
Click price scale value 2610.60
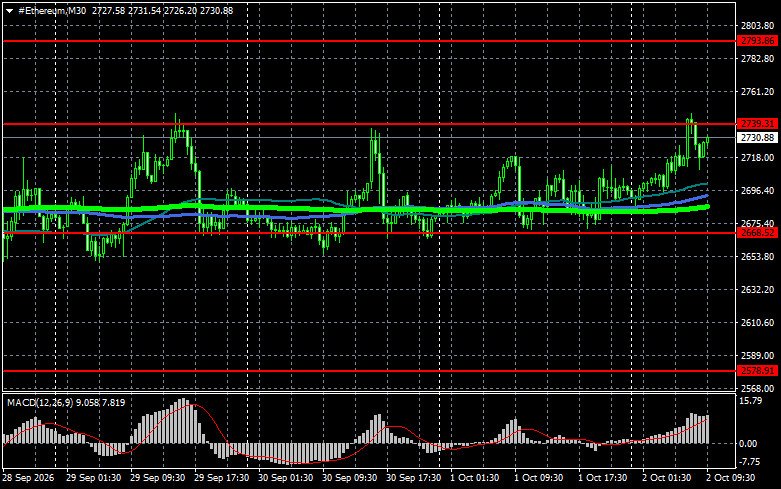pos(758,322)
